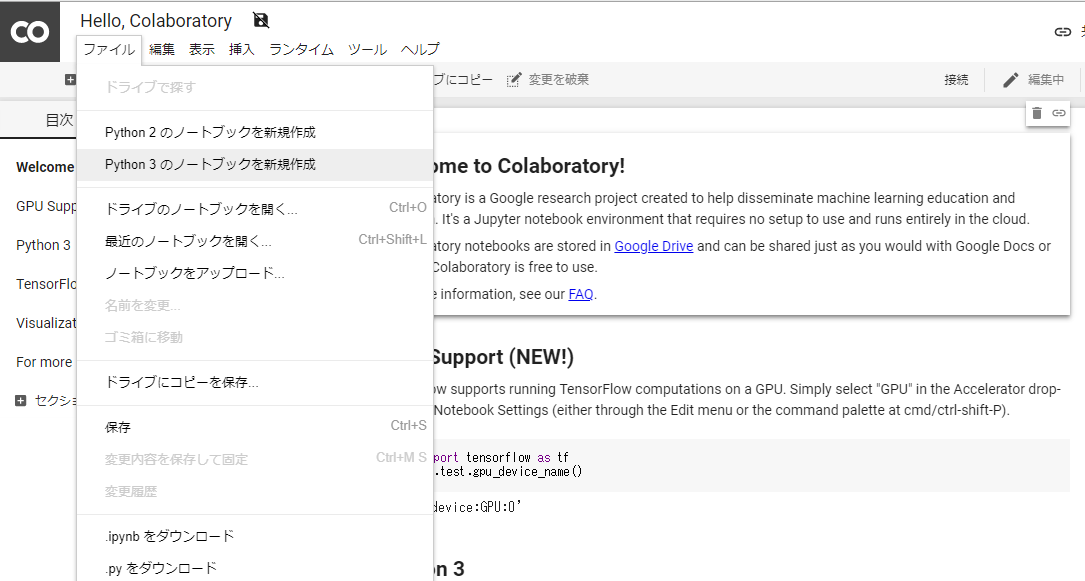Viewport: 1085px width, 581px height.
Task: Open the 挿入 menu
Action: click(x=242, y=49)
